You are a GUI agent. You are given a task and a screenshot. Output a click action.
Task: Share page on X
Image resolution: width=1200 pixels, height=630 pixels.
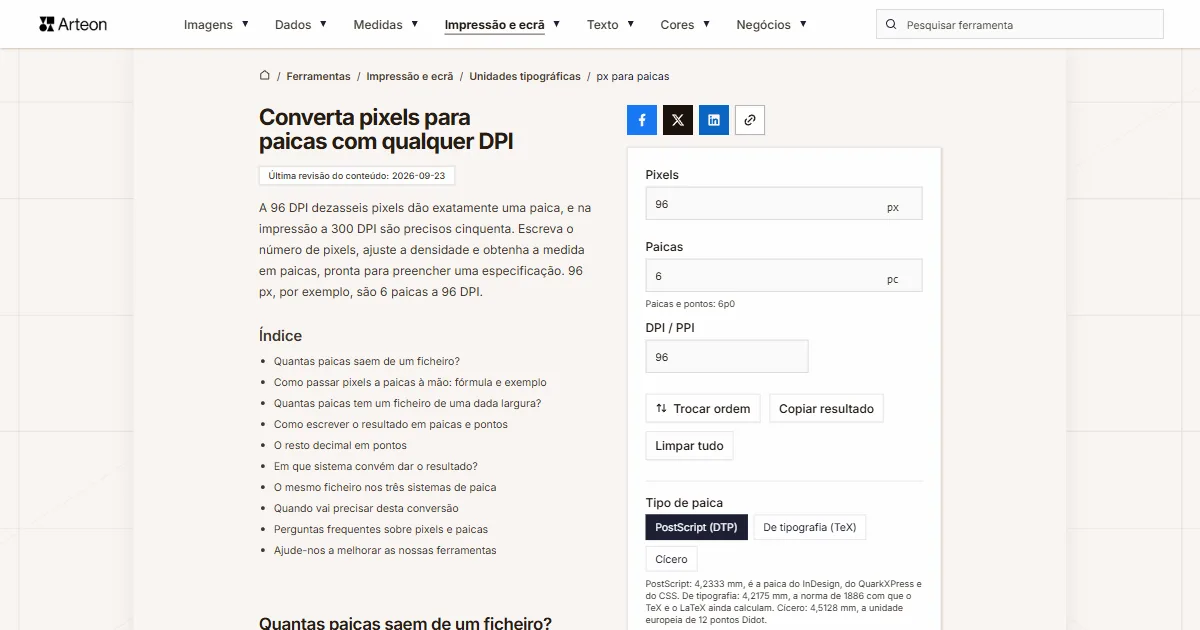[x=678, y=120]
